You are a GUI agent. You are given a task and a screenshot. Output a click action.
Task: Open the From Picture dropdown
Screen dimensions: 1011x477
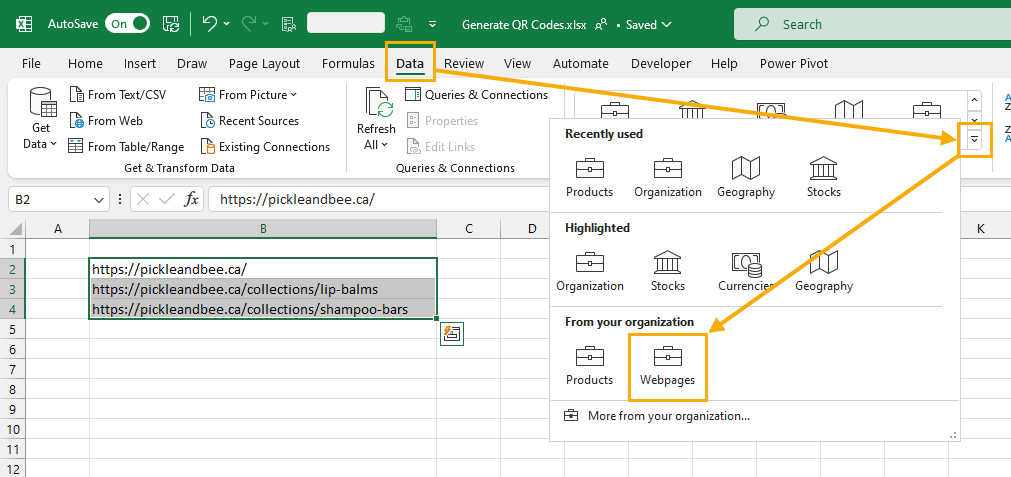(x=248, y=95)
